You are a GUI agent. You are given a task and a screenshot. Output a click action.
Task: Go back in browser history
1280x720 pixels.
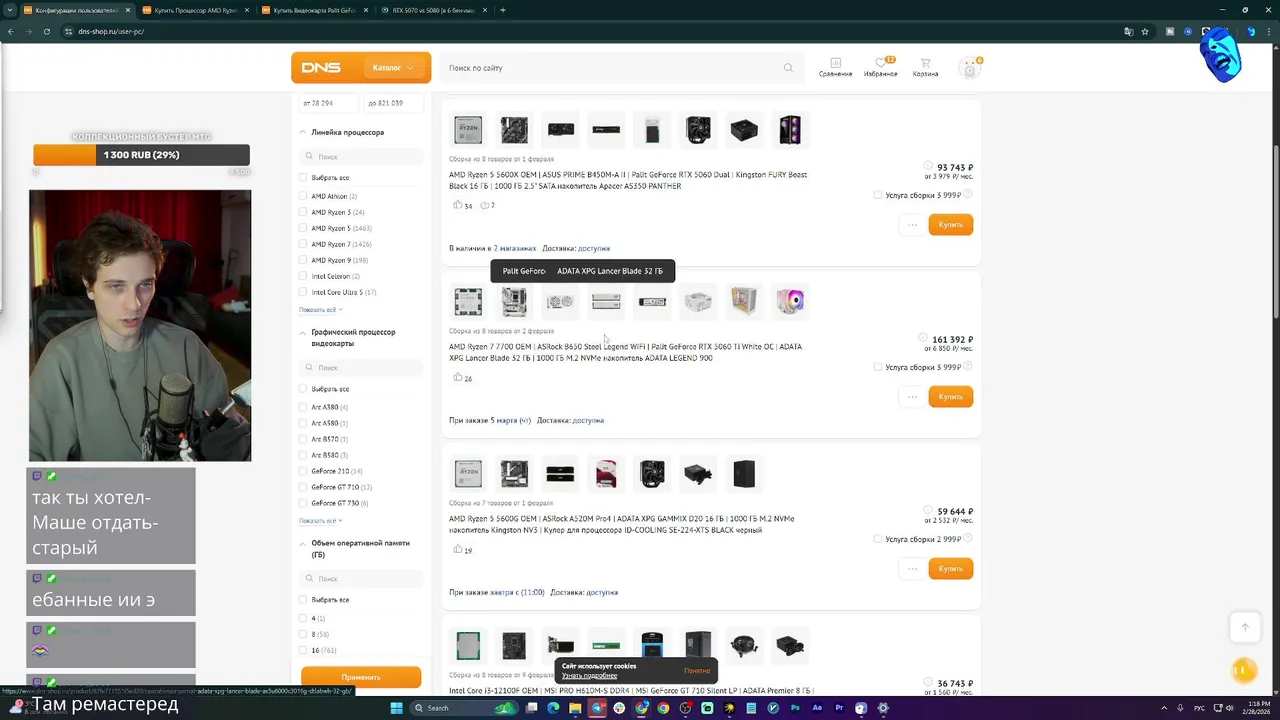coord(10,31)
